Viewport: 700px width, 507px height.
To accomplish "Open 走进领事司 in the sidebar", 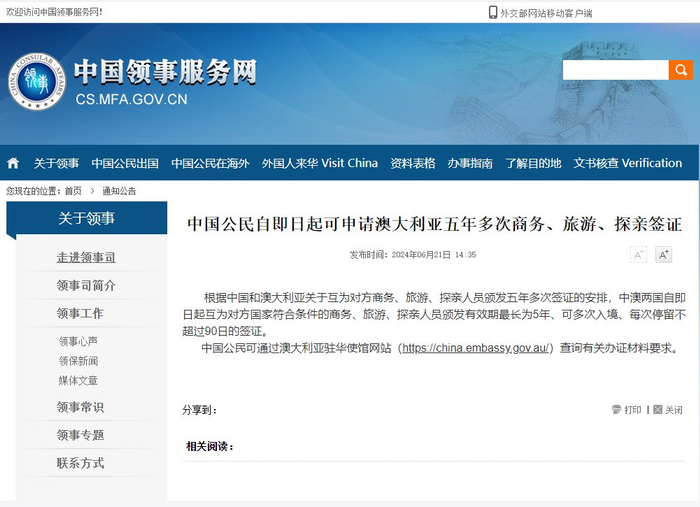I will pyautogui.click(x=86, y=258).
